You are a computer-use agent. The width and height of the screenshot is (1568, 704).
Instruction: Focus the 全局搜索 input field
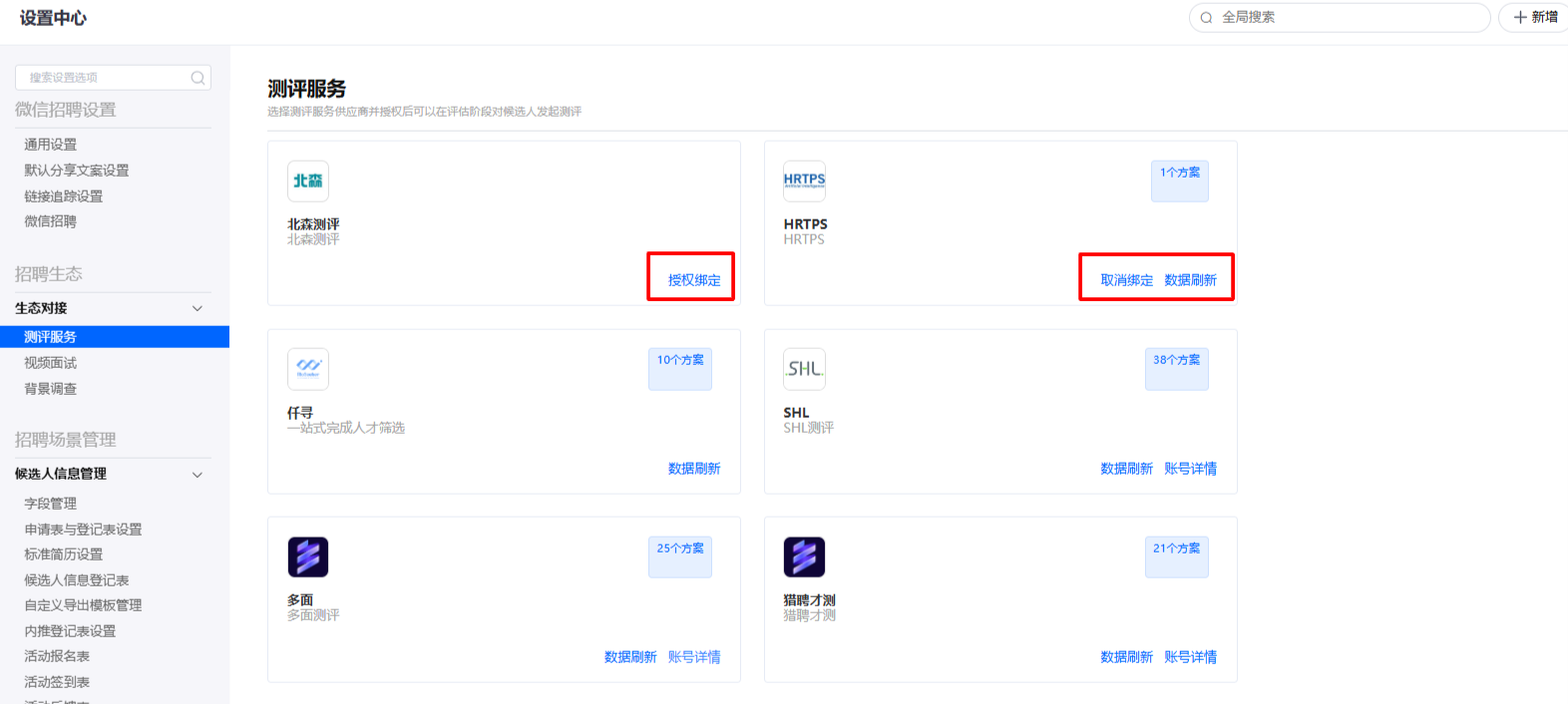1340,17
